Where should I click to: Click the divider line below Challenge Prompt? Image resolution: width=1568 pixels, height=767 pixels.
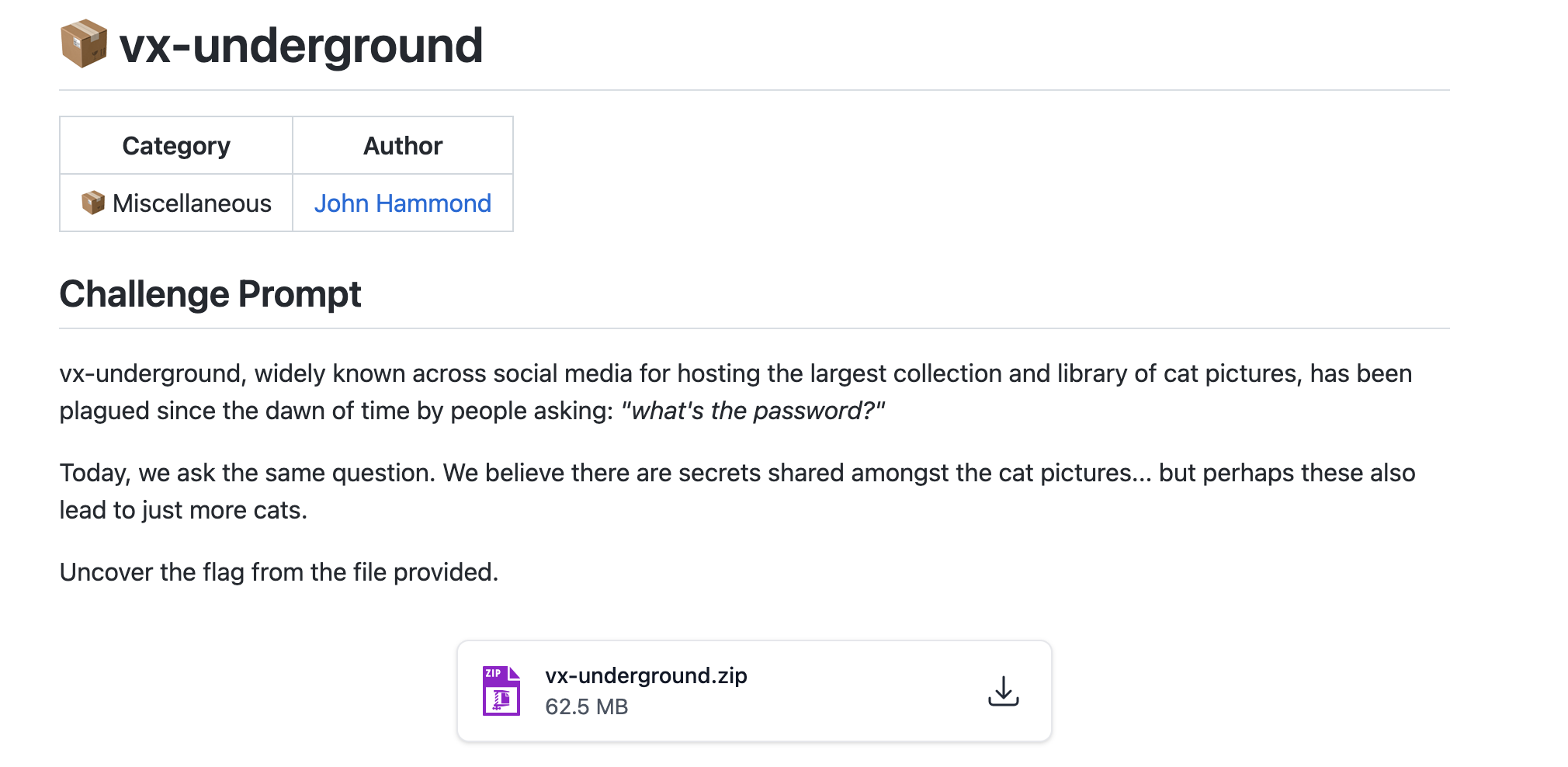[754, 328]
